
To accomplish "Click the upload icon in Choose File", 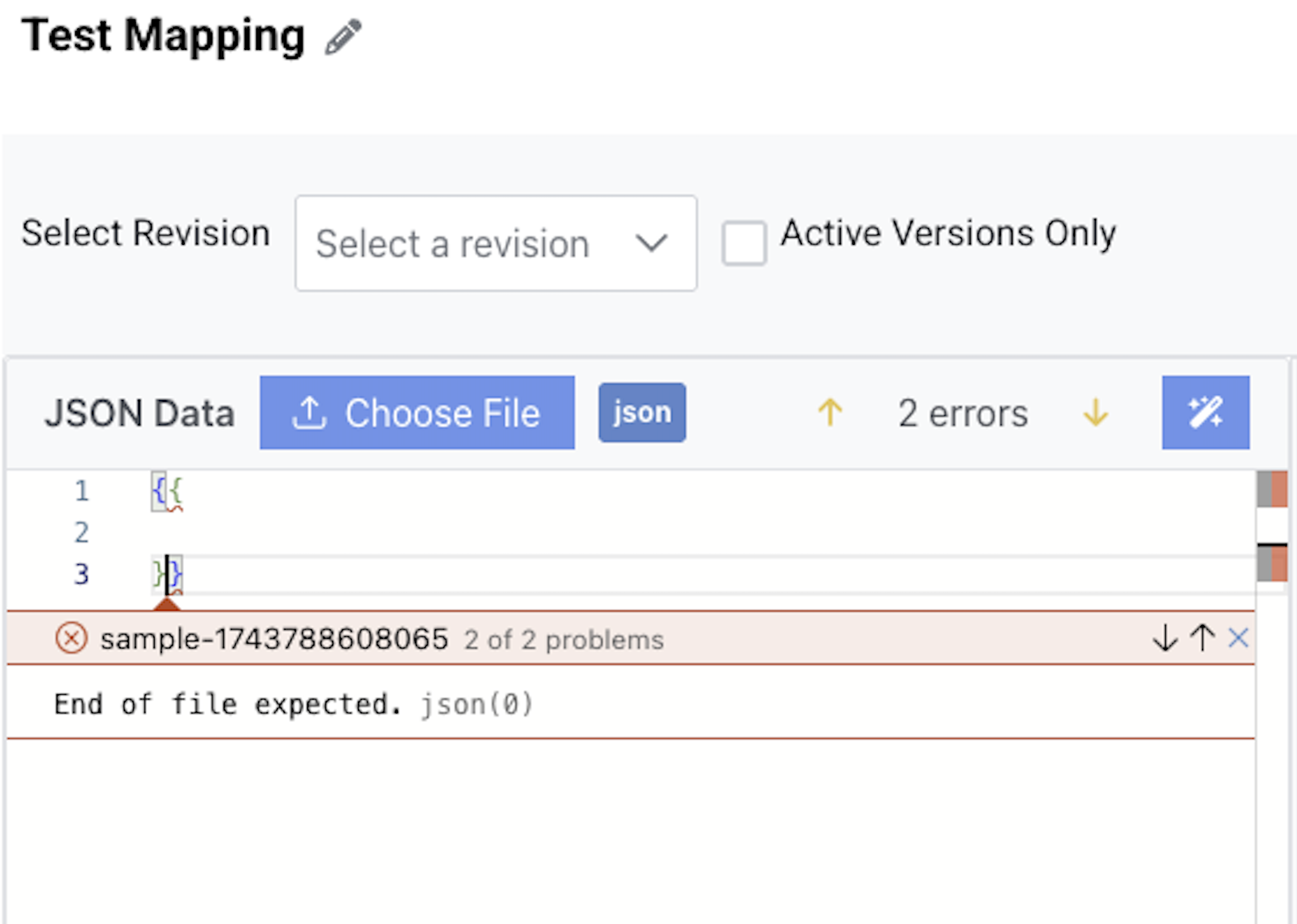I will [309, 413].
